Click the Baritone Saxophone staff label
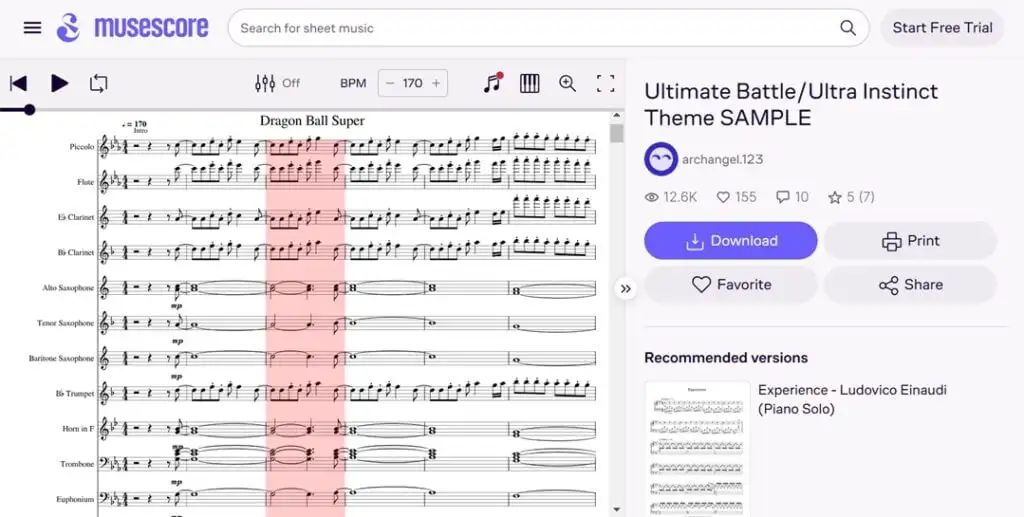Viewport: 1024px width, 517px height. click(x=61, y=358)
